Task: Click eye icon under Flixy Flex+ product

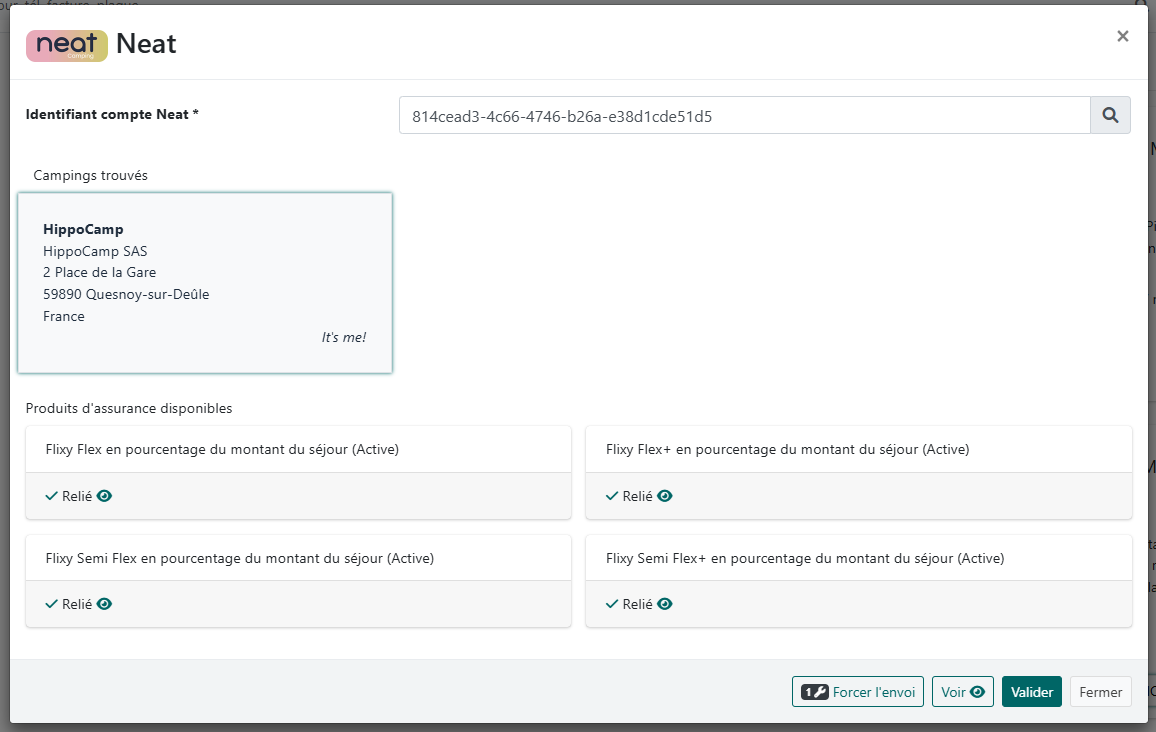Action: click(x=665, y=496)
